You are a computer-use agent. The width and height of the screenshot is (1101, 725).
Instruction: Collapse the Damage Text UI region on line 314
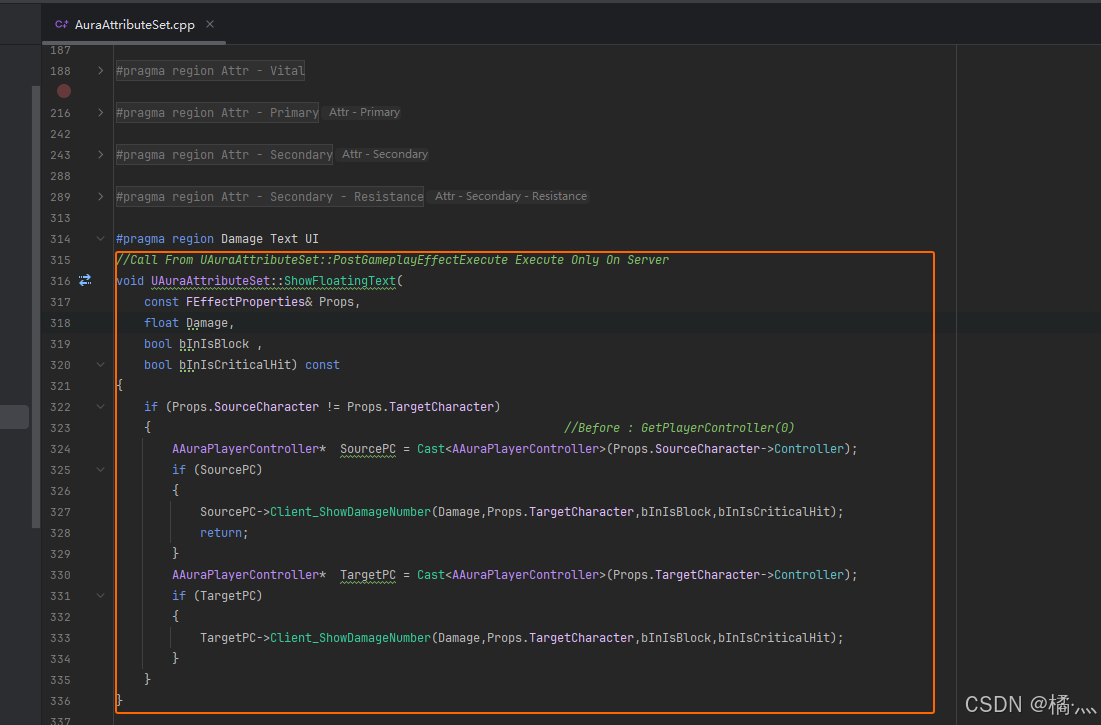pos(100,239)
